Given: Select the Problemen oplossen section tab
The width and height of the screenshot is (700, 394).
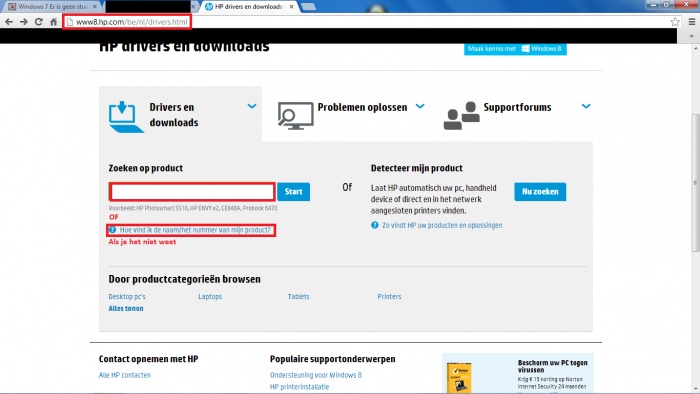Looking at the screenshot, I should (x=350, y=114).
